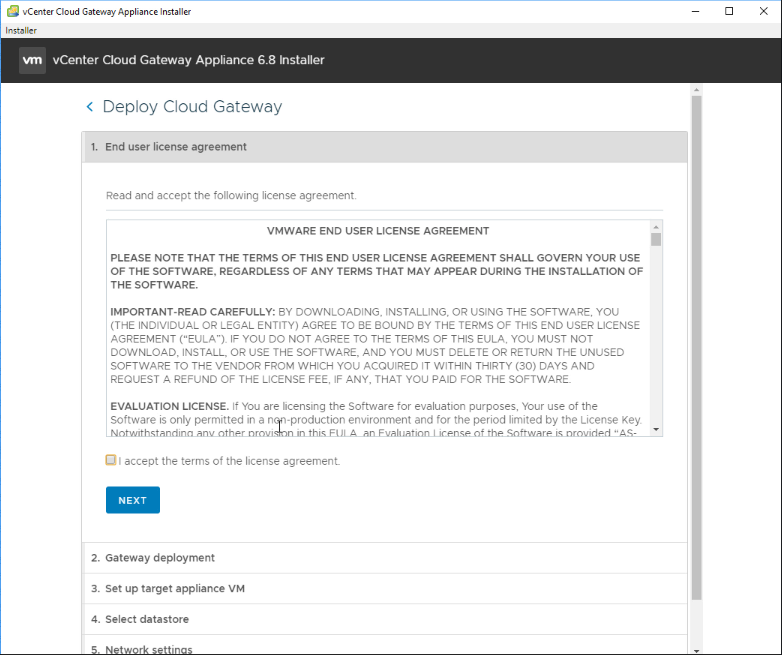The width and height of the screenshot is (782, 655).
Task: Click the VMware vm logo
Action: (x=32, y=60)
